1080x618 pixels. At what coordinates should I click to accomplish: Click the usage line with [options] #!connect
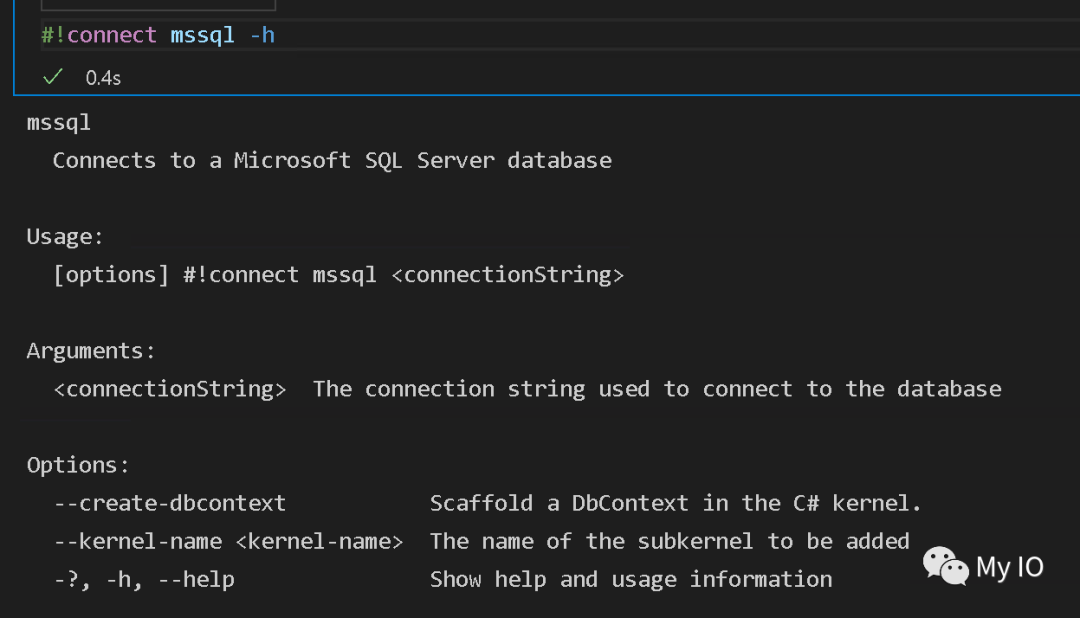tap(338, 275)
